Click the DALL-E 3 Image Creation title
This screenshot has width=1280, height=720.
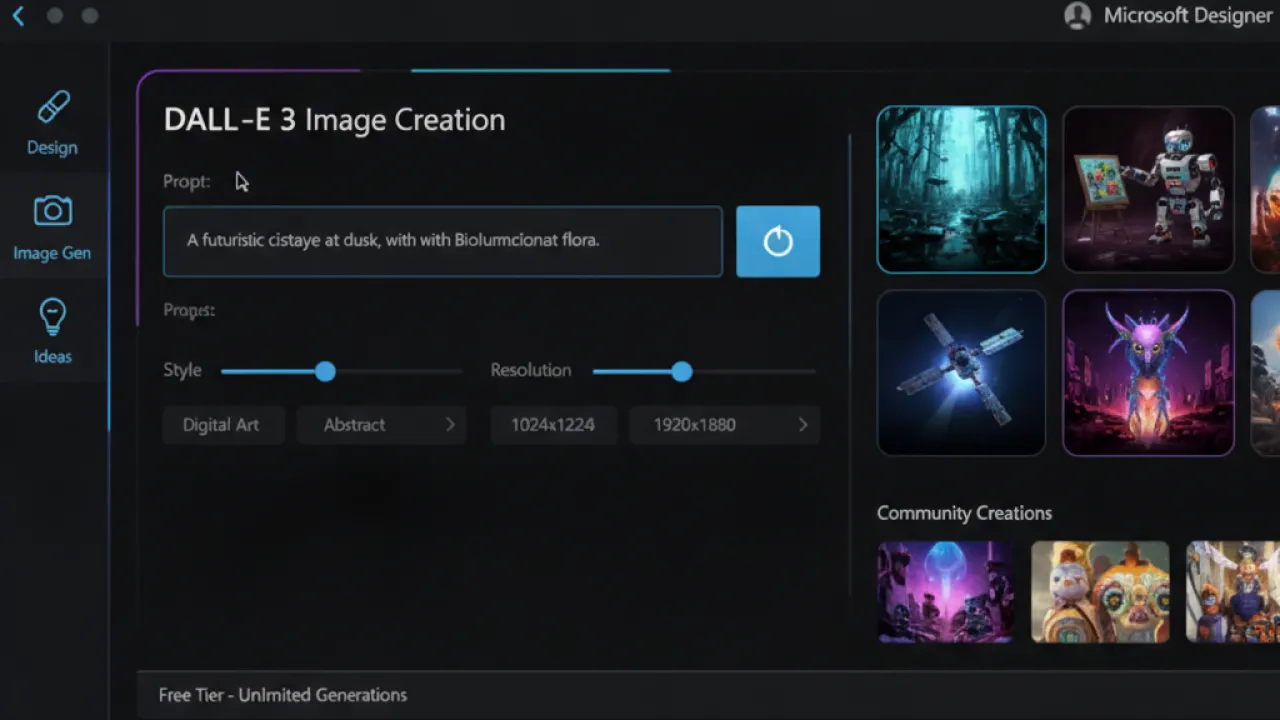(334, 120)
